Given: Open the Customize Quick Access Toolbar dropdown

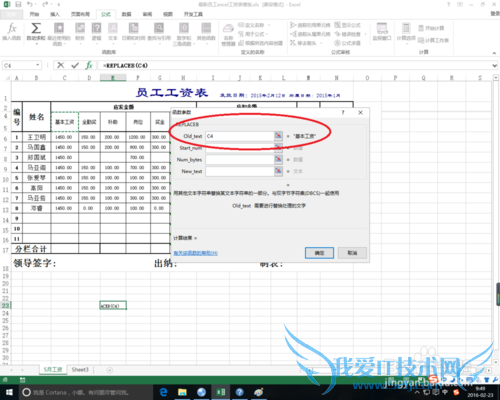Looking at the screenshot, I should point(59,4).
